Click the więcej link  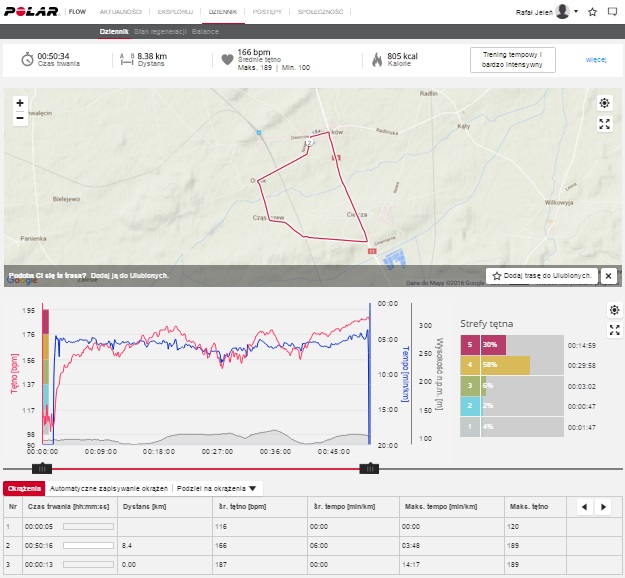(596, 59)
